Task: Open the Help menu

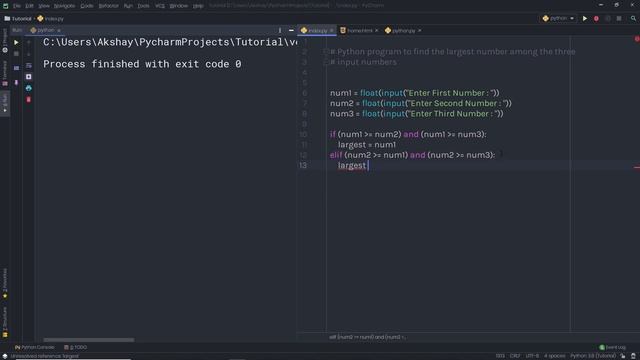Action: click(x=198, y=6)
